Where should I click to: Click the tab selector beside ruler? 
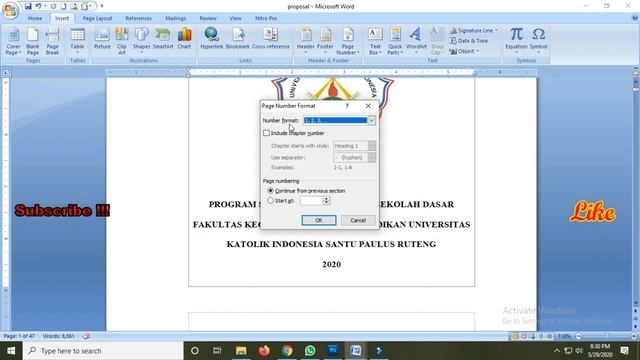(6, 73)
